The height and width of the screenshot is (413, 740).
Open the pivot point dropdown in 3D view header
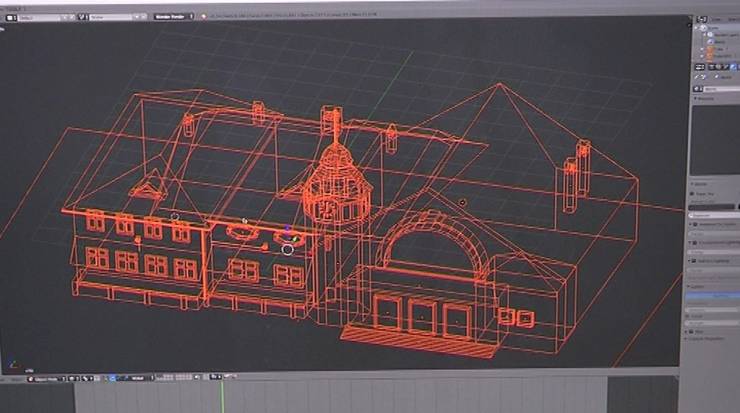88,379
